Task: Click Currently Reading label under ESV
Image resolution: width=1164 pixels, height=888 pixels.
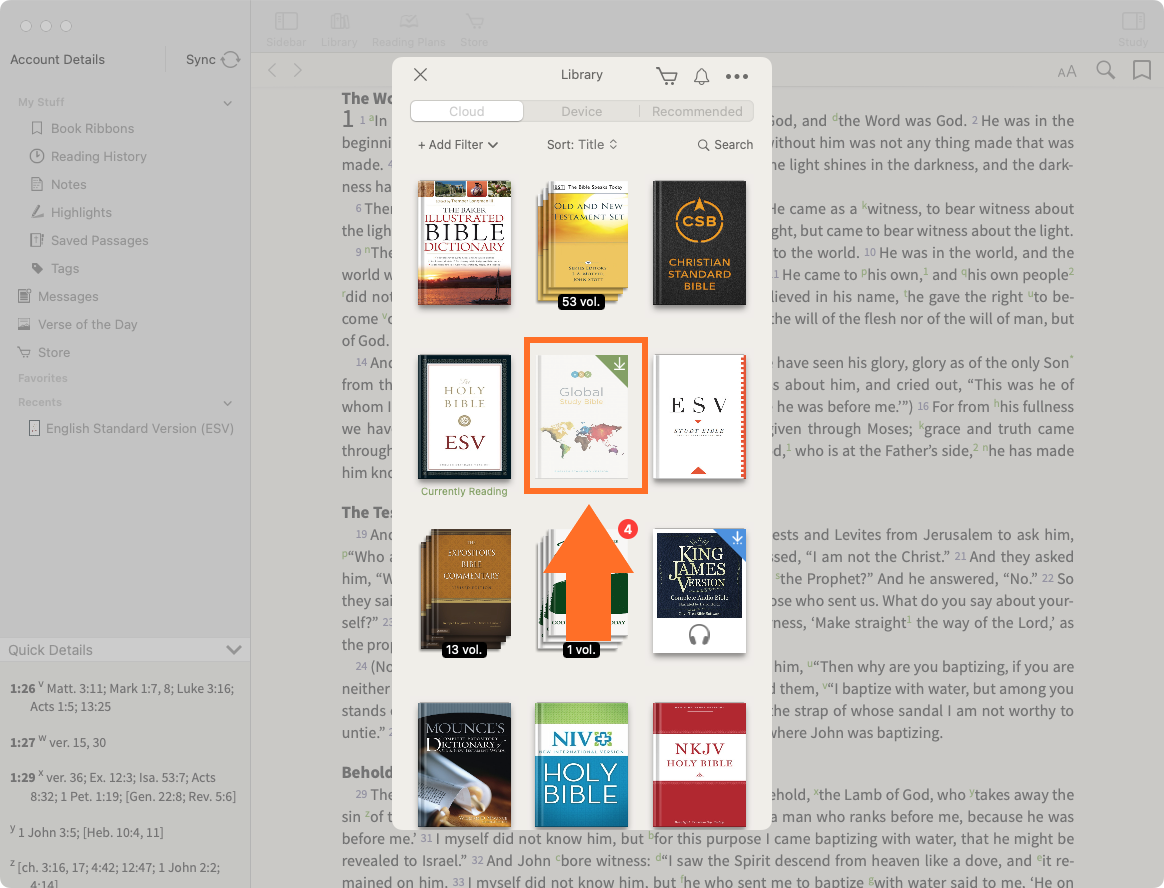Action: [465, 492]
